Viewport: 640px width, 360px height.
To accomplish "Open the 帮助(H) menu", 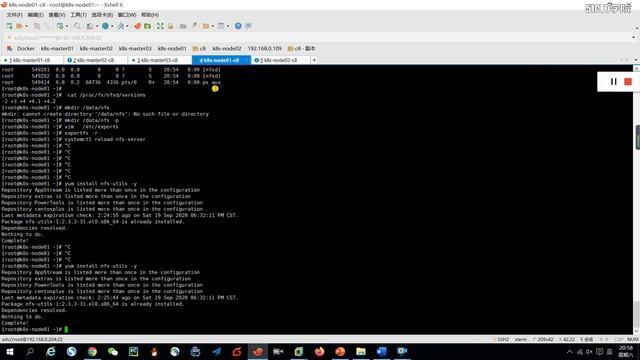I will click(x=150, y=15).
